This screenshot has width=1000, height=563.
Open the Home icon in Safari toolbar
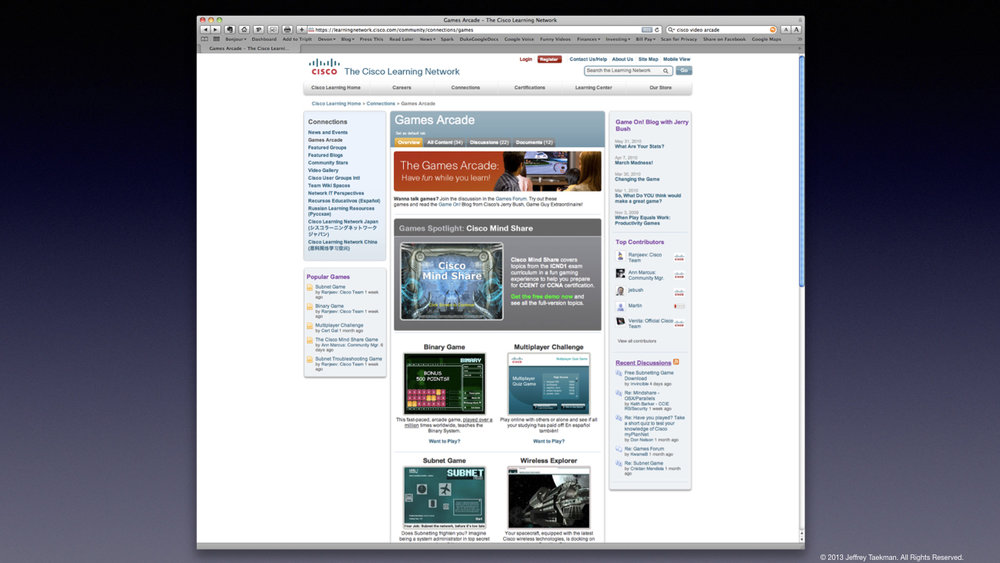[244, 29]
